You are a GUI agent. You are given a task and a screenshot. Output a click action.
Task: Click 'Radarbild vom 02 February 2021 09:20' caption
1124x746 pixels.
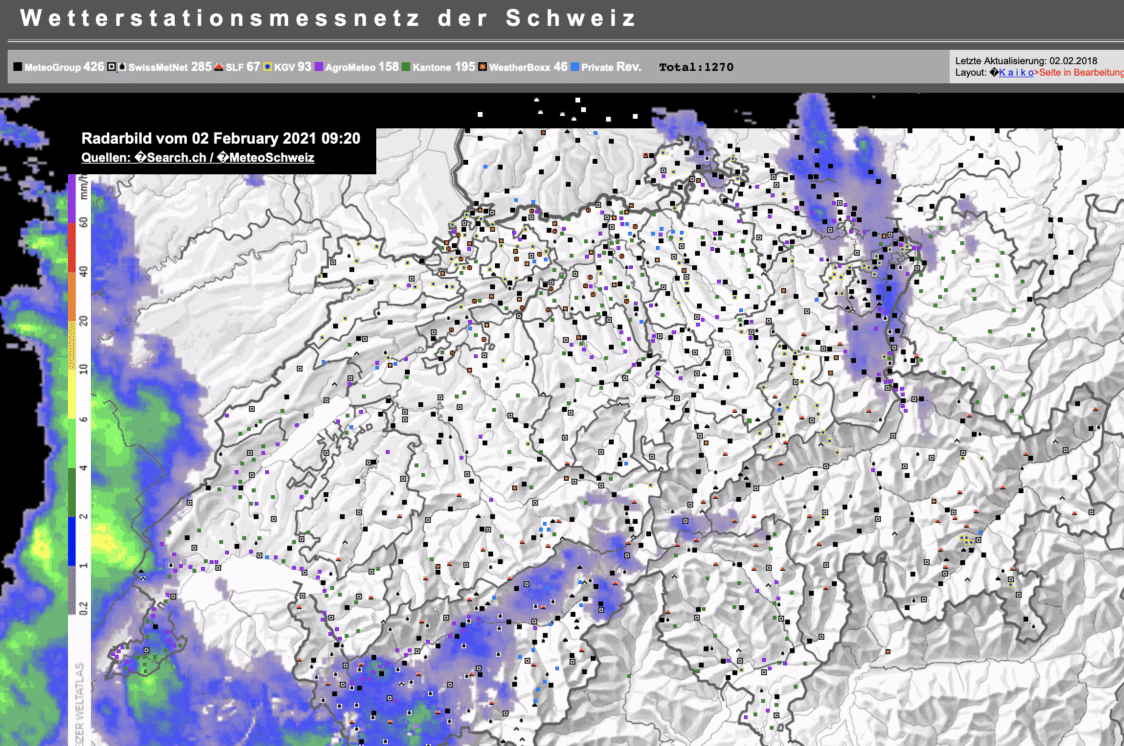tap(221, 138)
